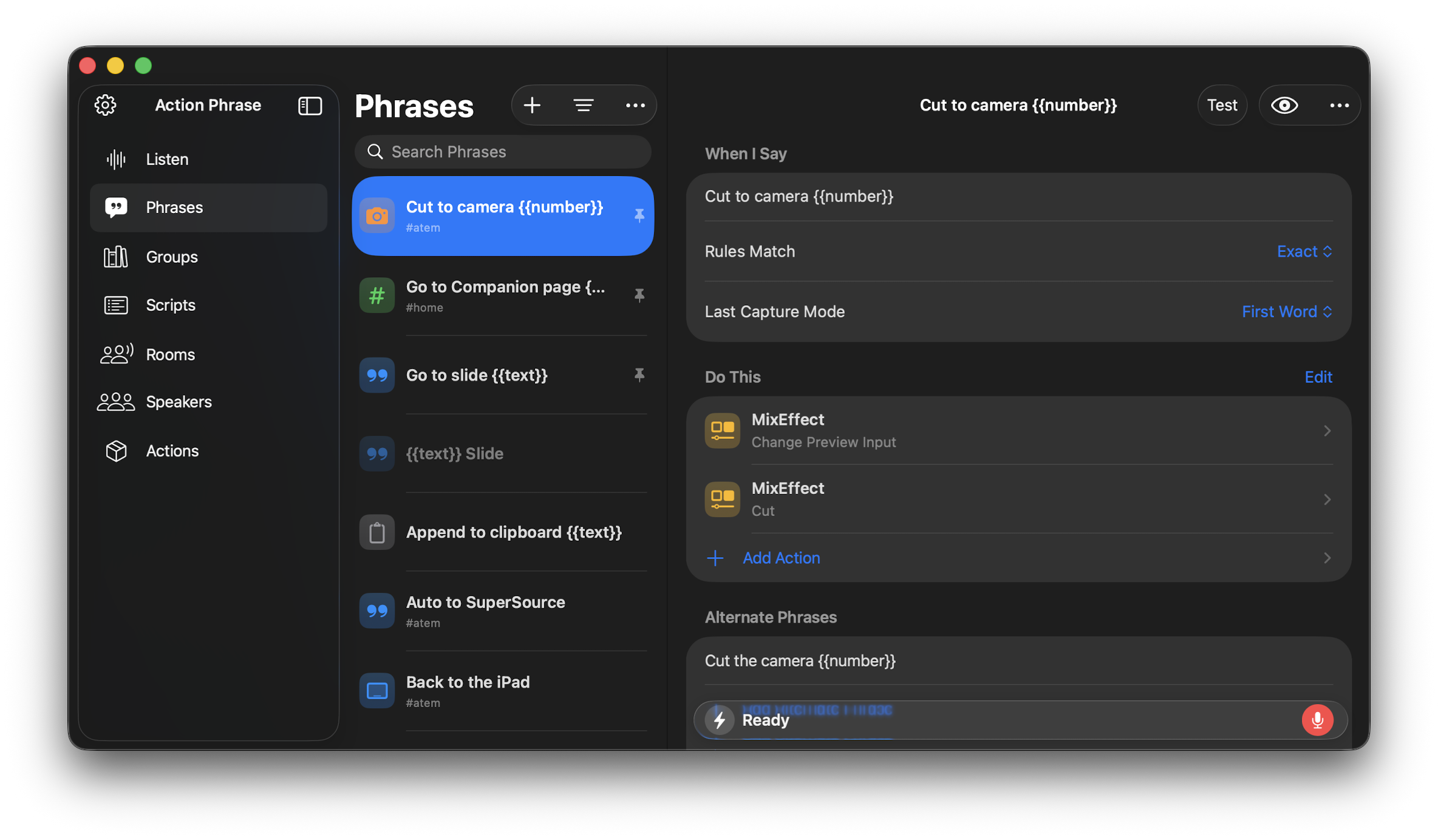Toggle pin on Go to slide phrase
The height and width of the screenshot is (840, 1438).
pos(639,375)
